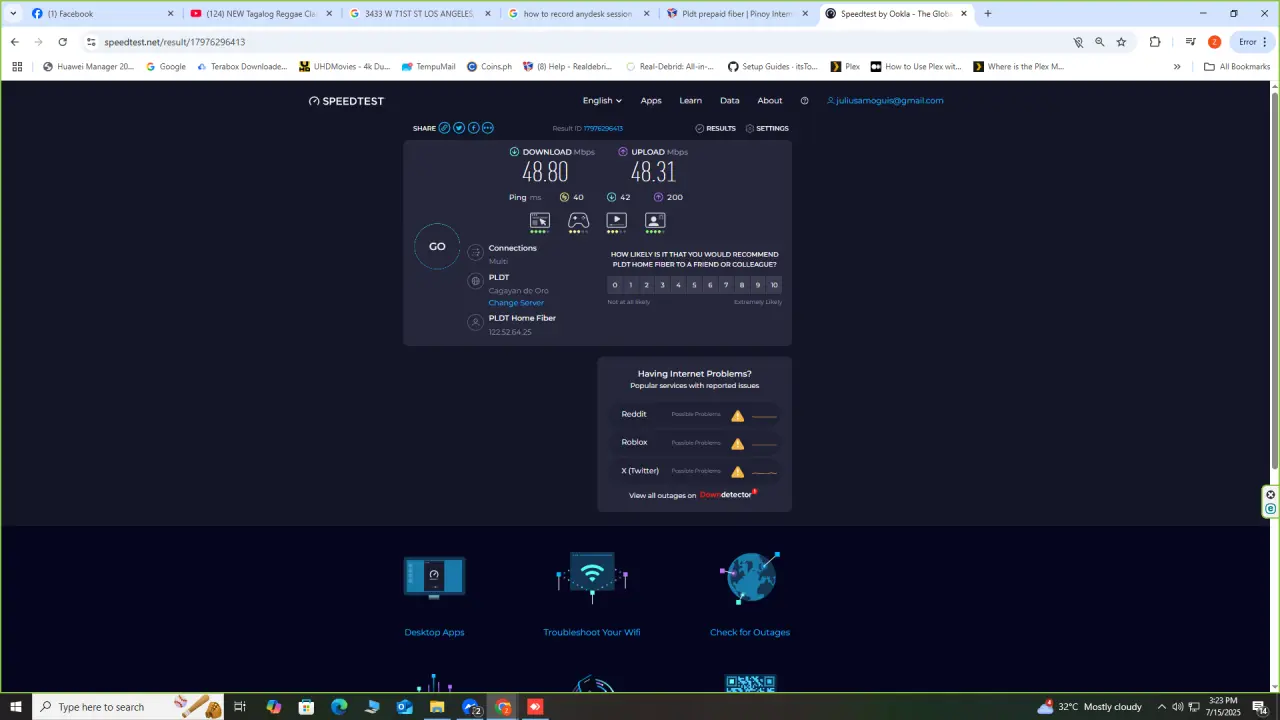The width and height of the screenshot is (1280, 720).
Task: Click the PLDT Home Fiber user icon
Action: [476, 322]
